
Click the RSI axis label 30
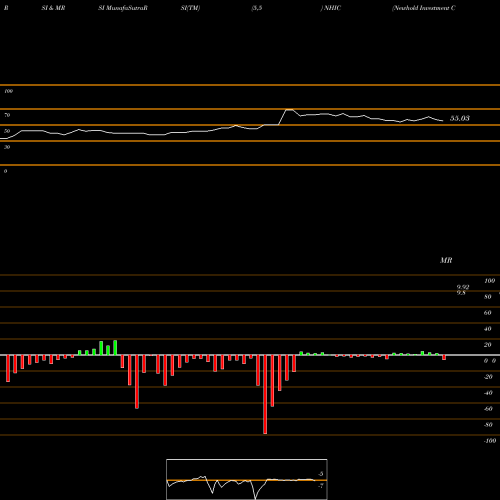click(x=7, y=147)
